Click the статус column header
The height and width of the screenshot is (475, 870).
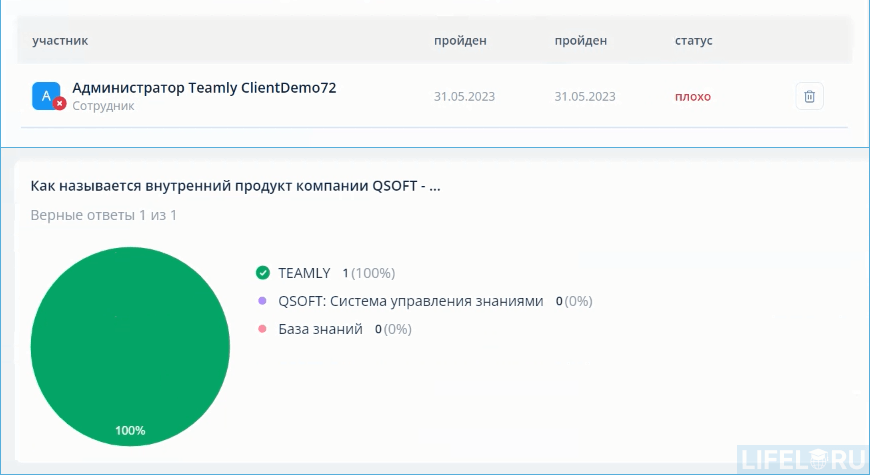[694, 41]
